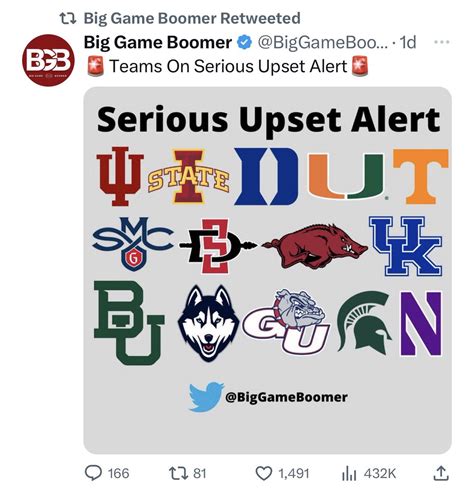Screen dimensions: 474x492
Task: Click the Iowa State logo
Action: click(189, 176)
